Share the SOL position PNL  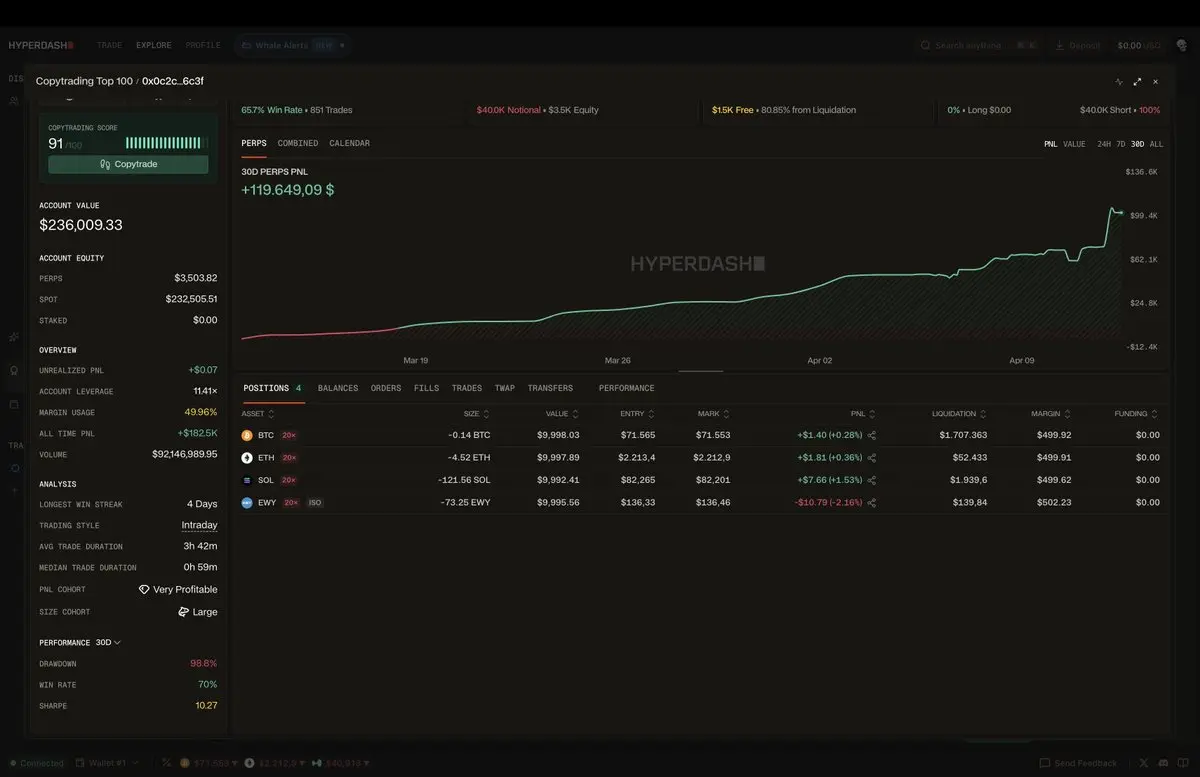pyautogui.click(x=872, y=480)
